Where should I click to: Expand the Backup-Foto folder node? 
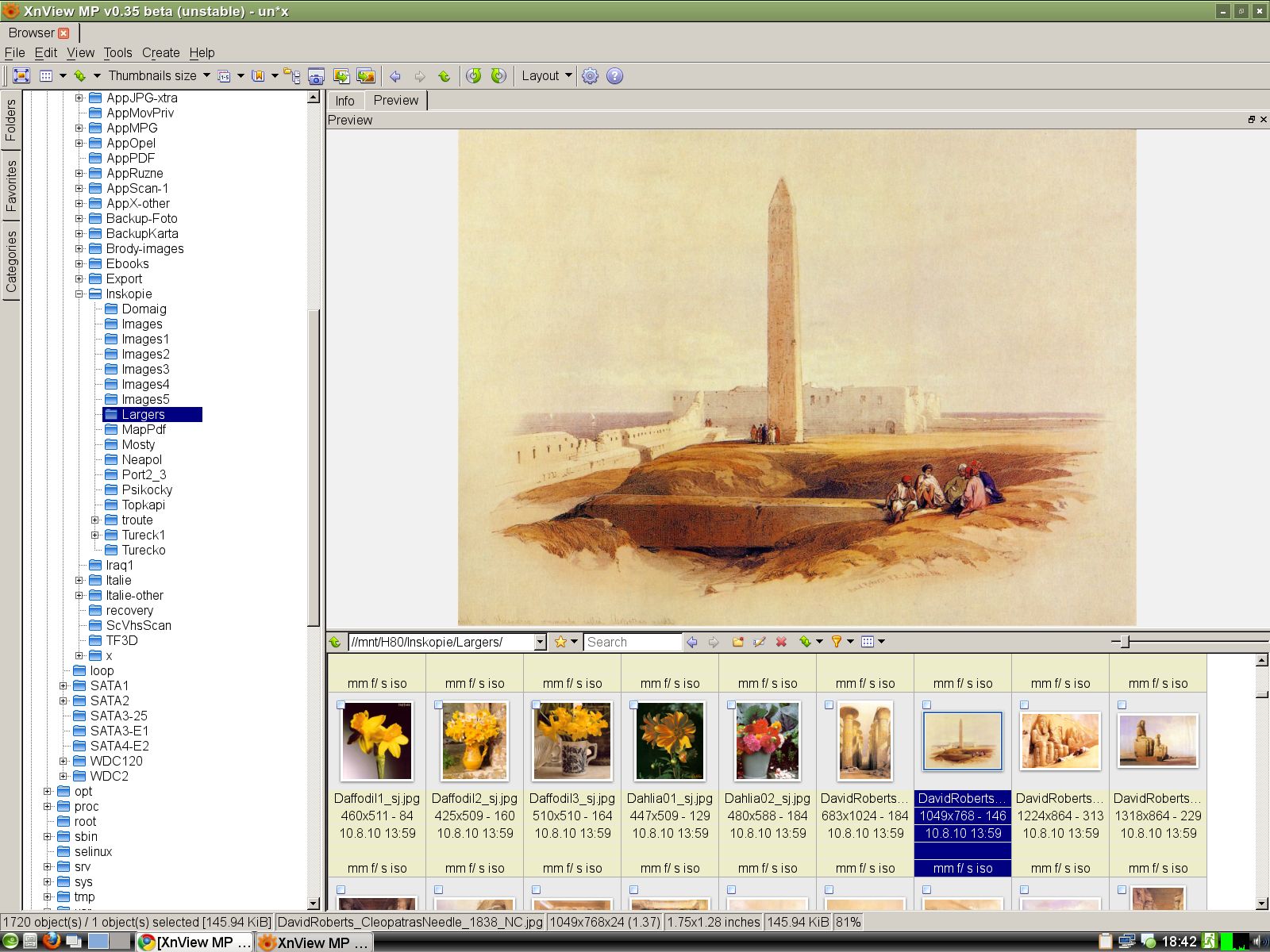click(79, 218)
